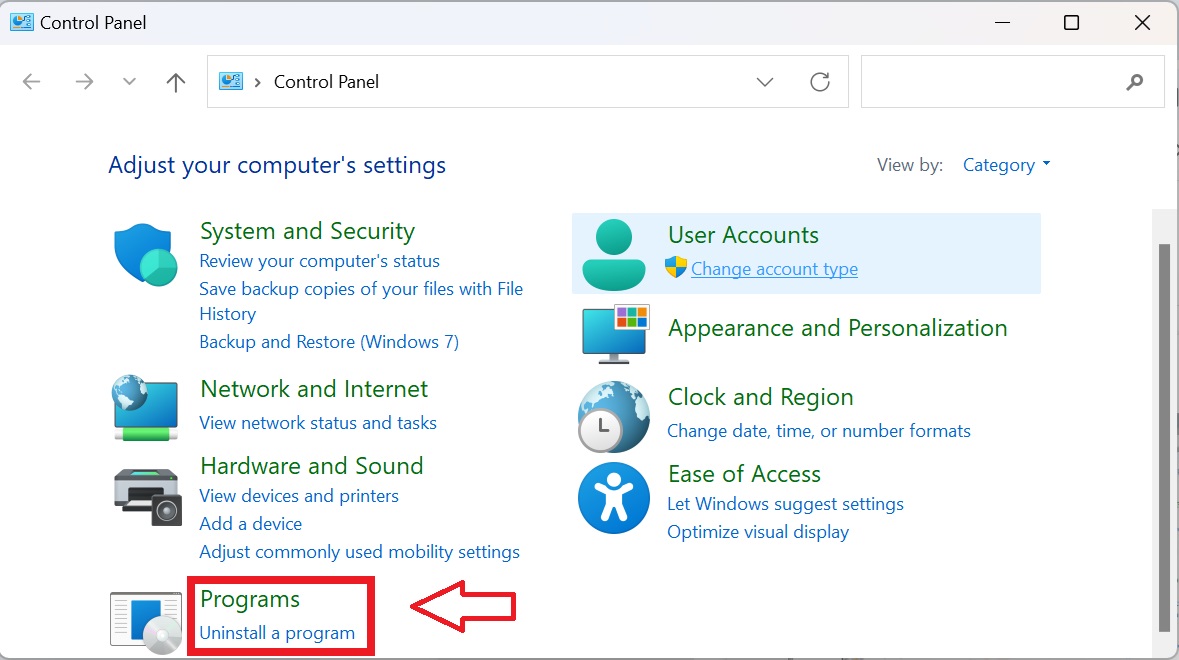Click the Hardware and Sound printer icon
This screenshot has height=660, width=1179.
(147, 494)
